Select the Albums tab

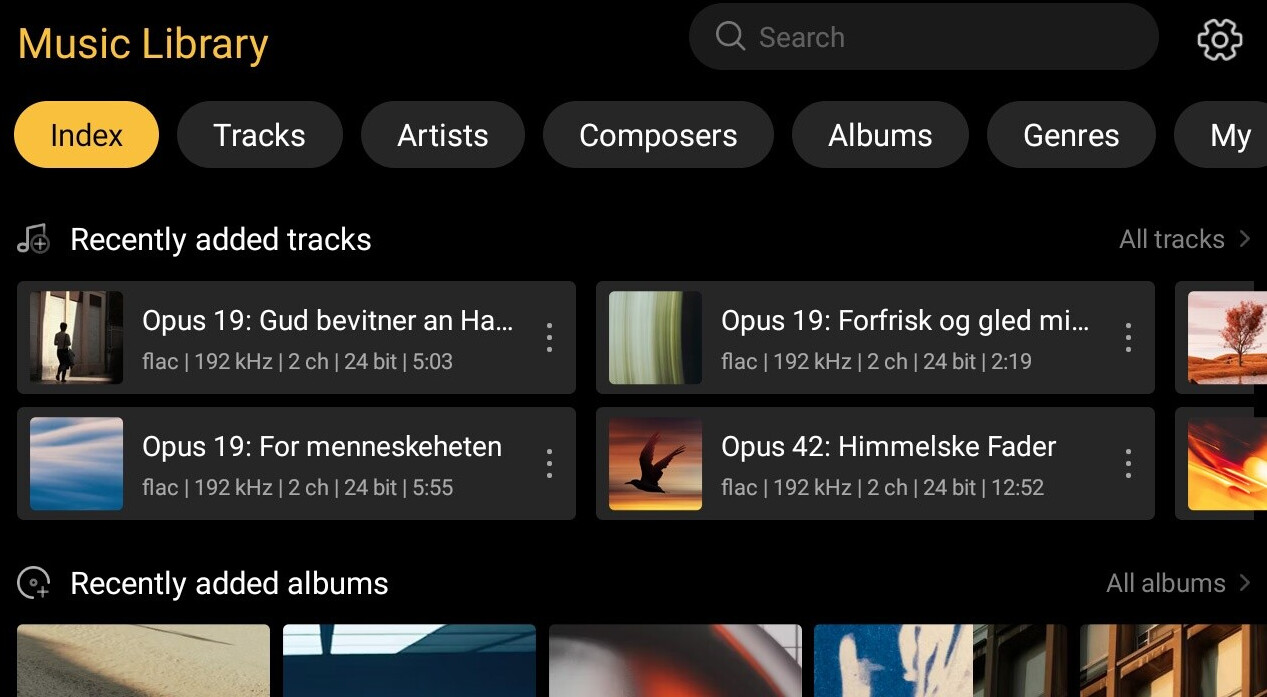coord(879,135)
